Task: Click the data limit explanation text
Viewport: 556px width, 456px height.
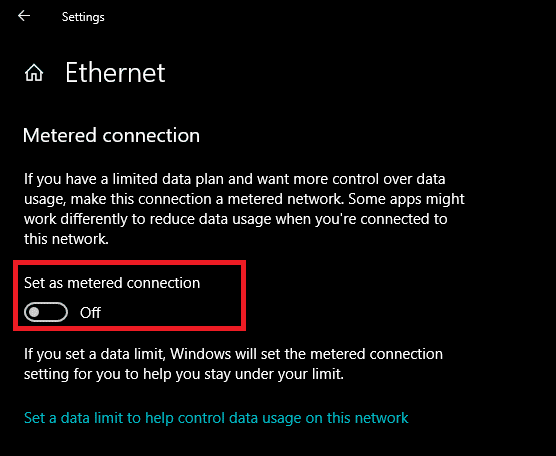Action: coord(233,364)
